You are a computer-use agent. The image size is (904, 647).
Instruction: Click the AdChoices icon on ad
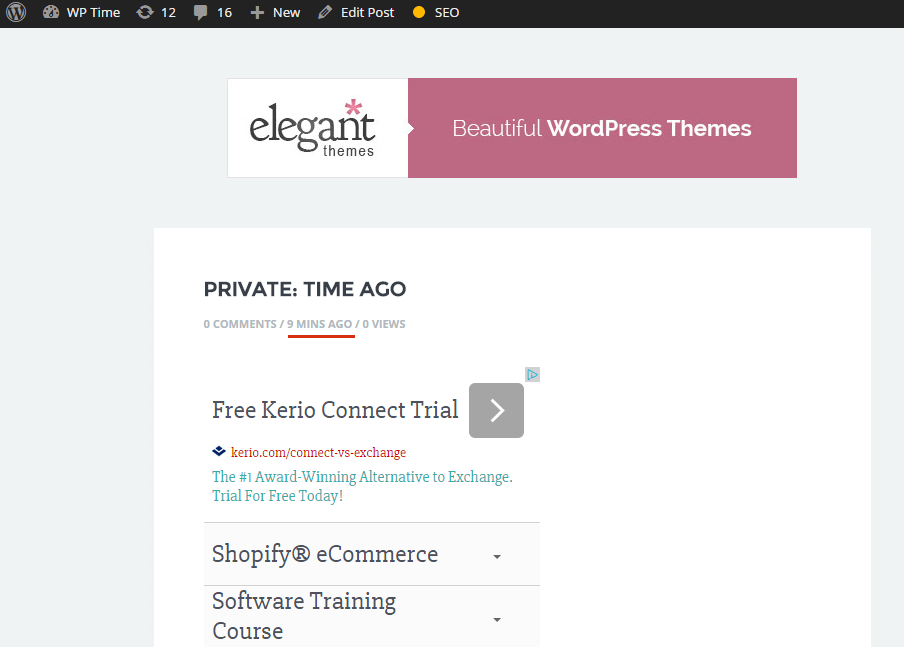(533, 375)
